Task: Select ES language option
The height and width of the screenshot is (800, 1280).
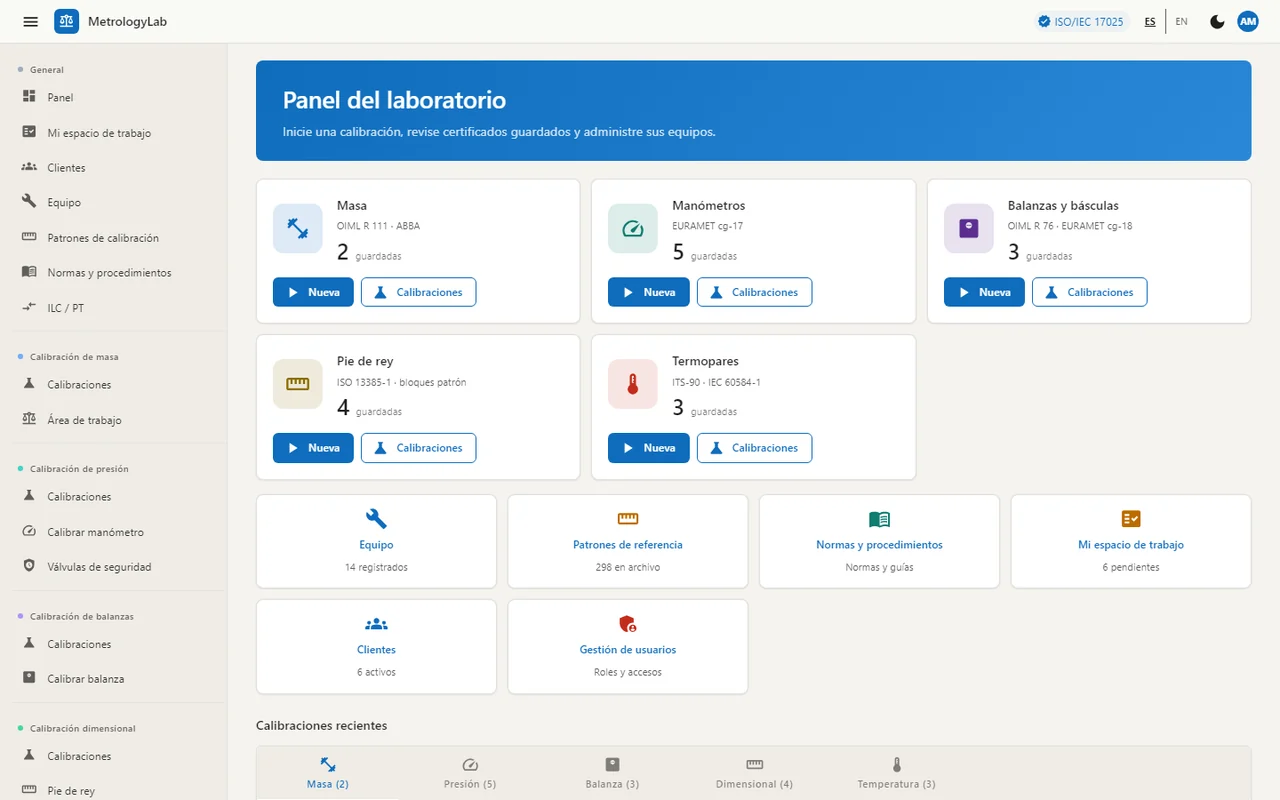Action: (1150, 21)
